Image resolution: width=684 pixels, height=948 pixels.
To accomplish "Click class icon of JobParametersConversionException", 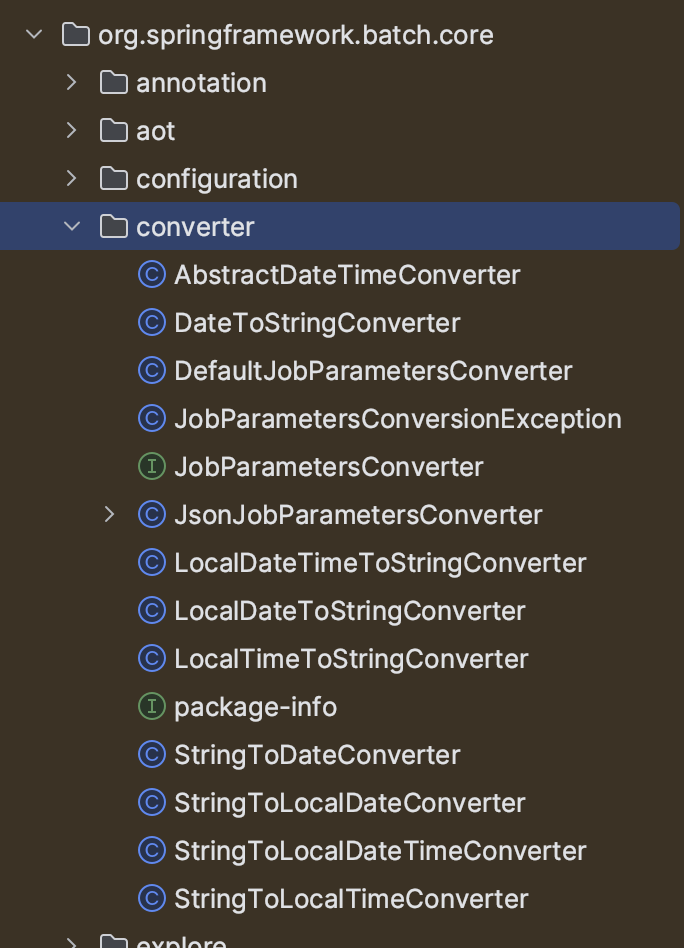I will pyautogui.click(x=152, y=418).
